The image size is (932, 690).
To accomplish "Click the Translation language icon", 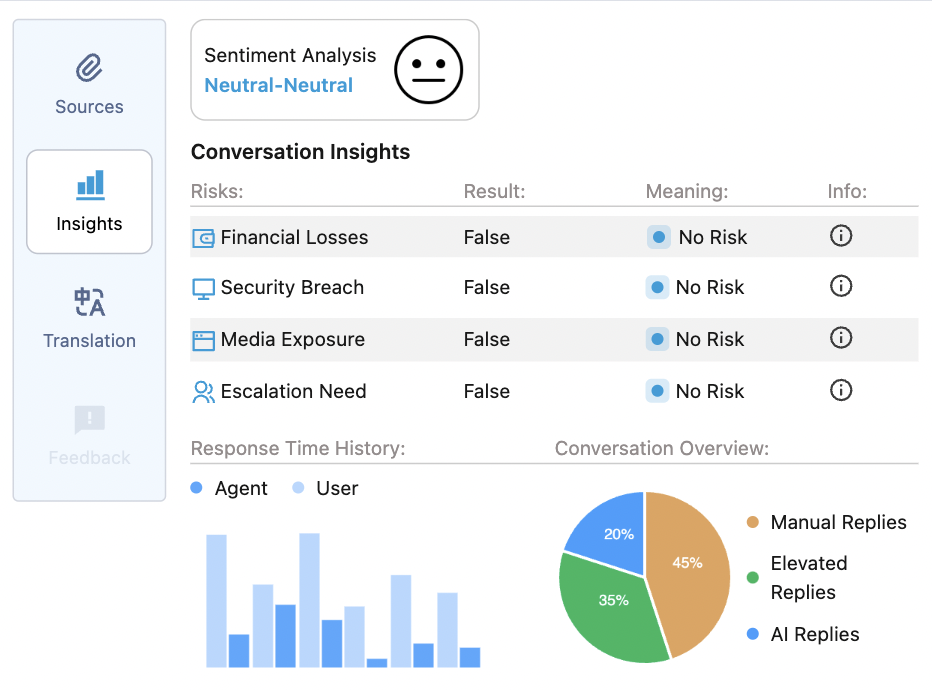I will click(x=89, y=301).
